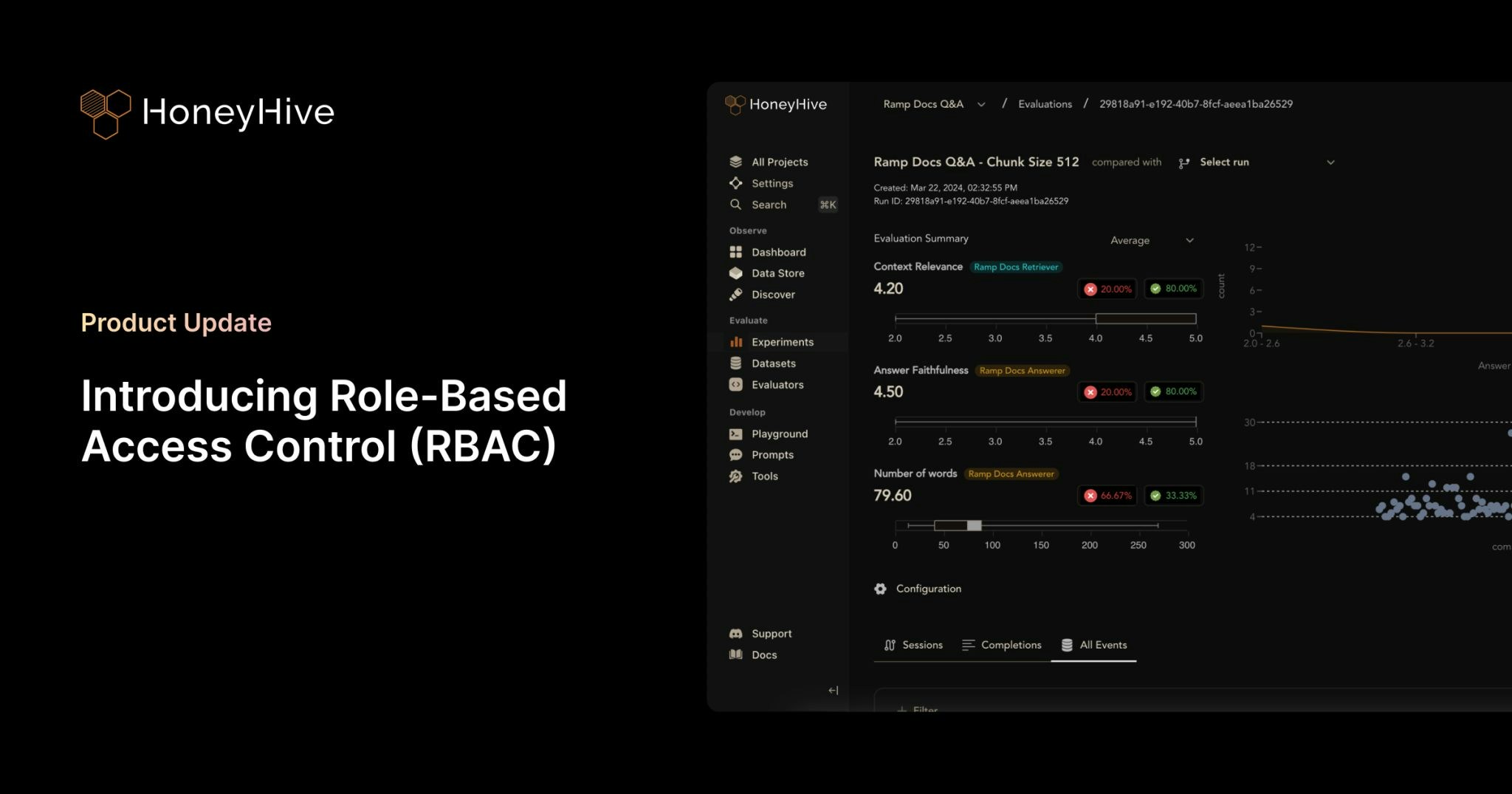This screenshot has height=794, width=1512.
Task: Go to Data Store
Action: point(767,273)
